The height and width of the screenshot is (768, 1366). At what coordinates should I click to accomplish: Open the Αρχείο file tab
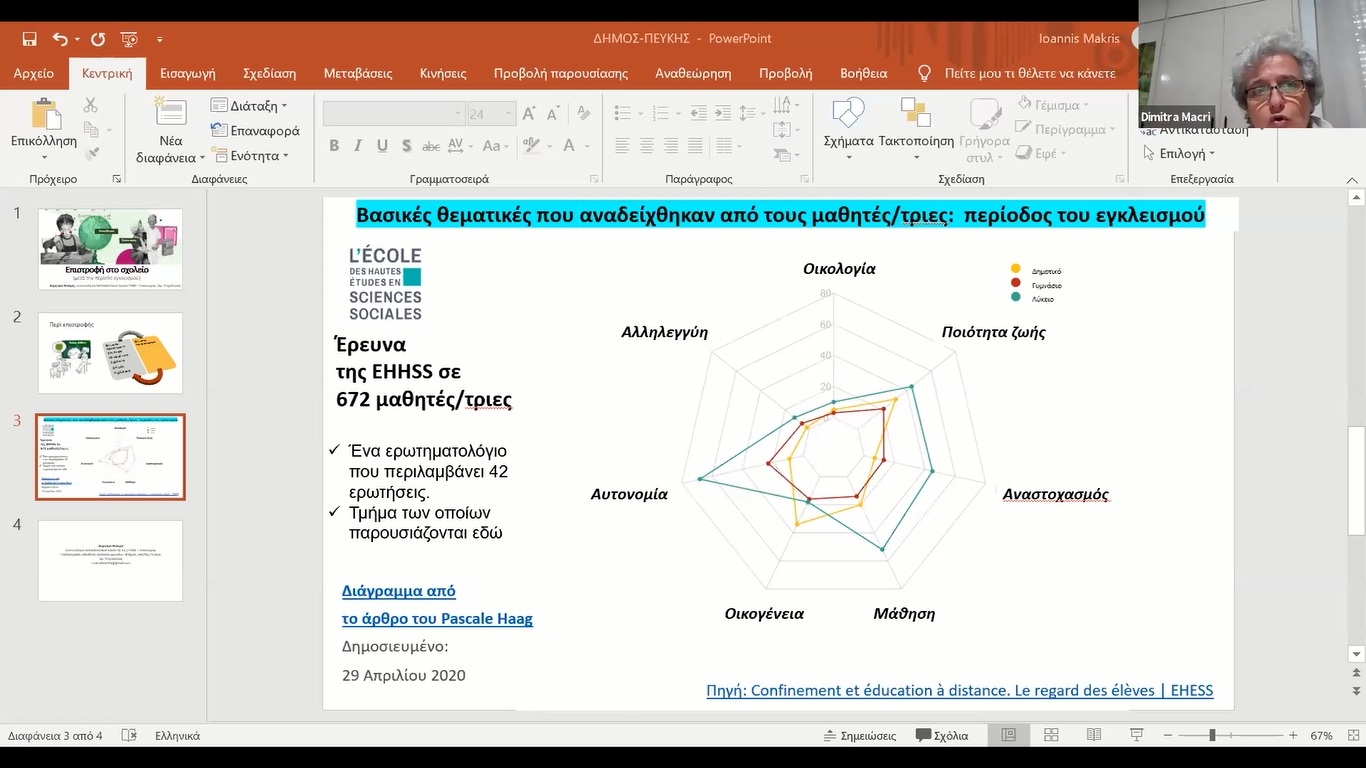(x=34, y=73)
